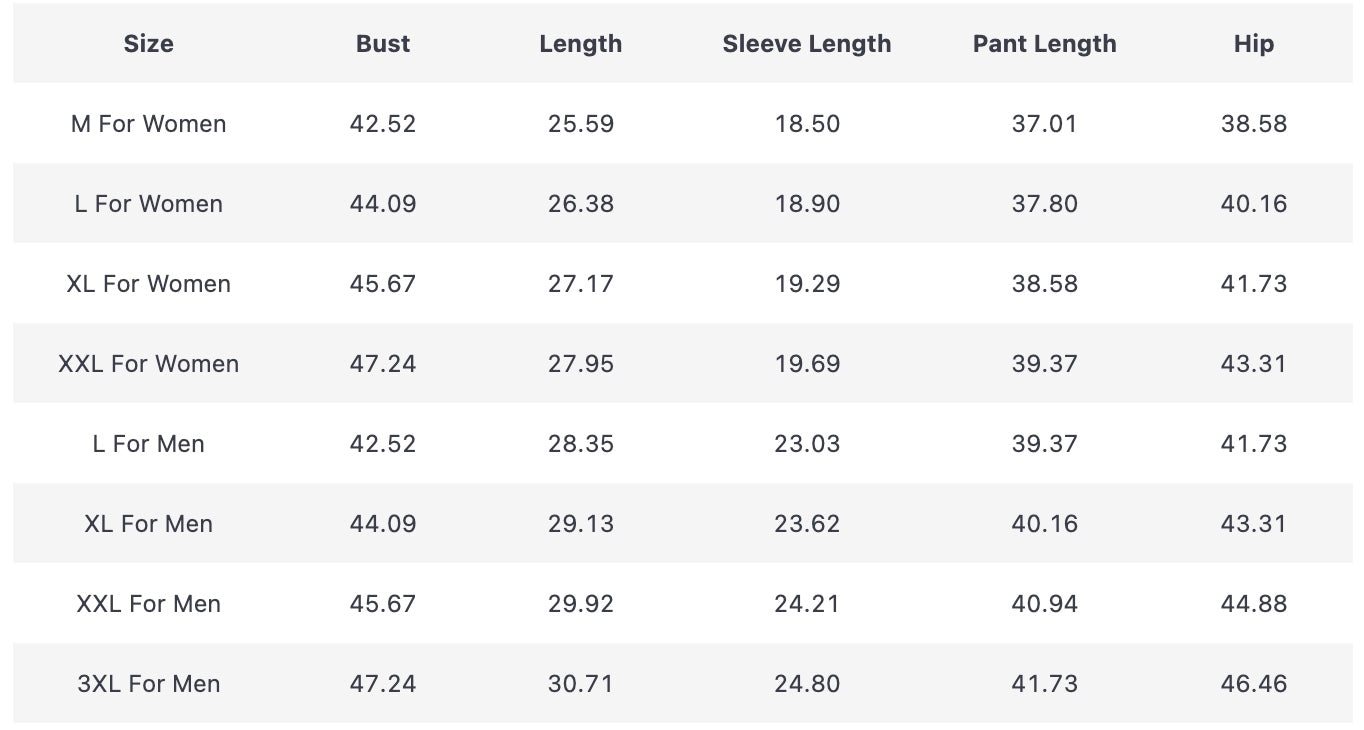
Task: Select the XL For Women row label
Action: (148, 284)
